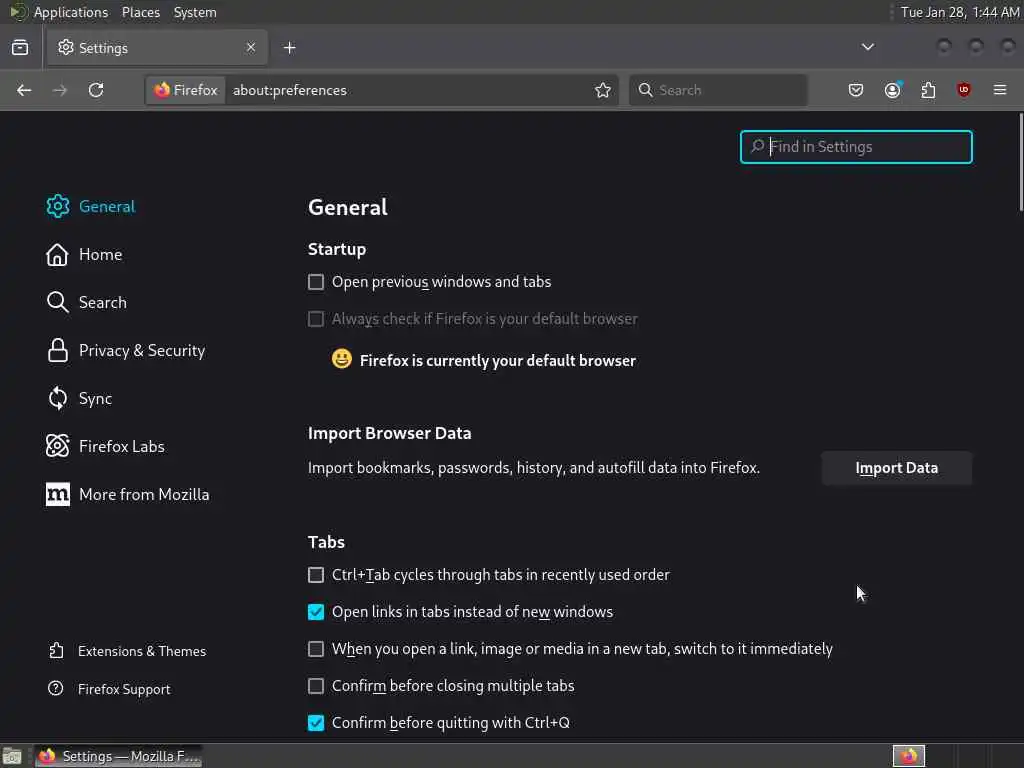Enable Open previous windows and tabs
This screenshot has width=1024, height=768.
coord(316,282)
